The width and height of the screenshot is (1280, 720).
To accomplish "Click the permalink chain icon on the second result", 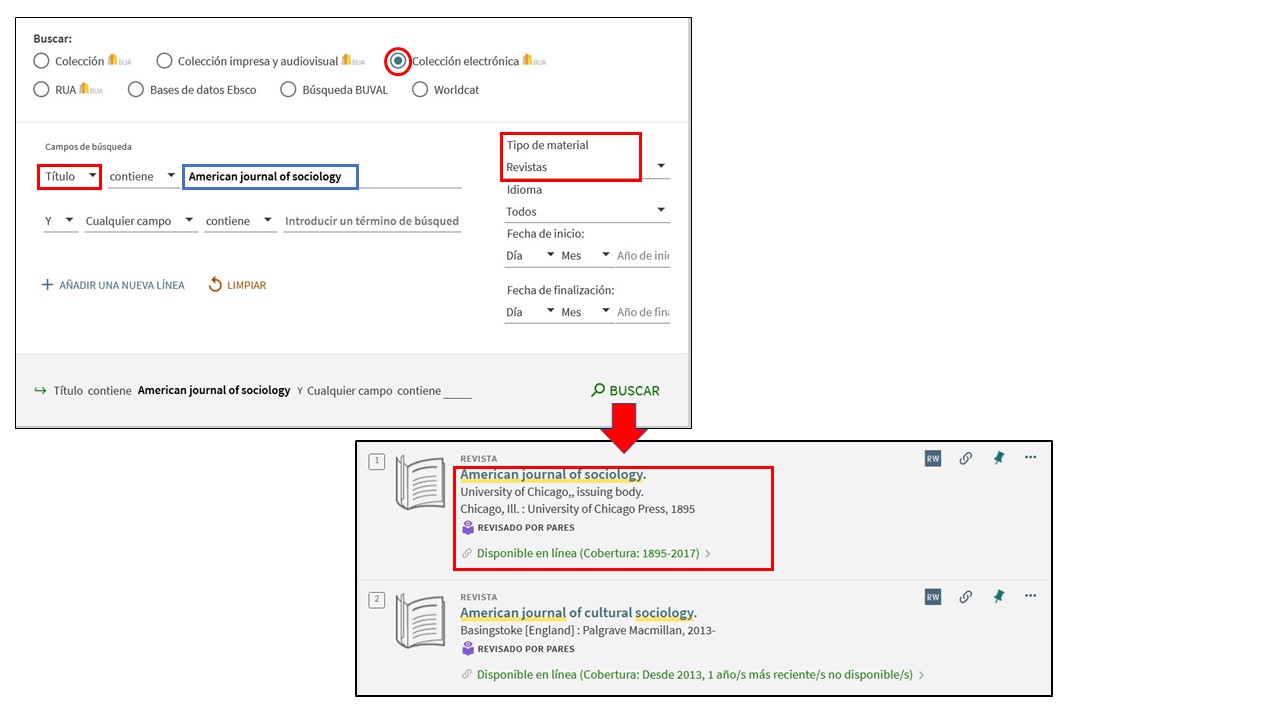I will click(965, 596).
